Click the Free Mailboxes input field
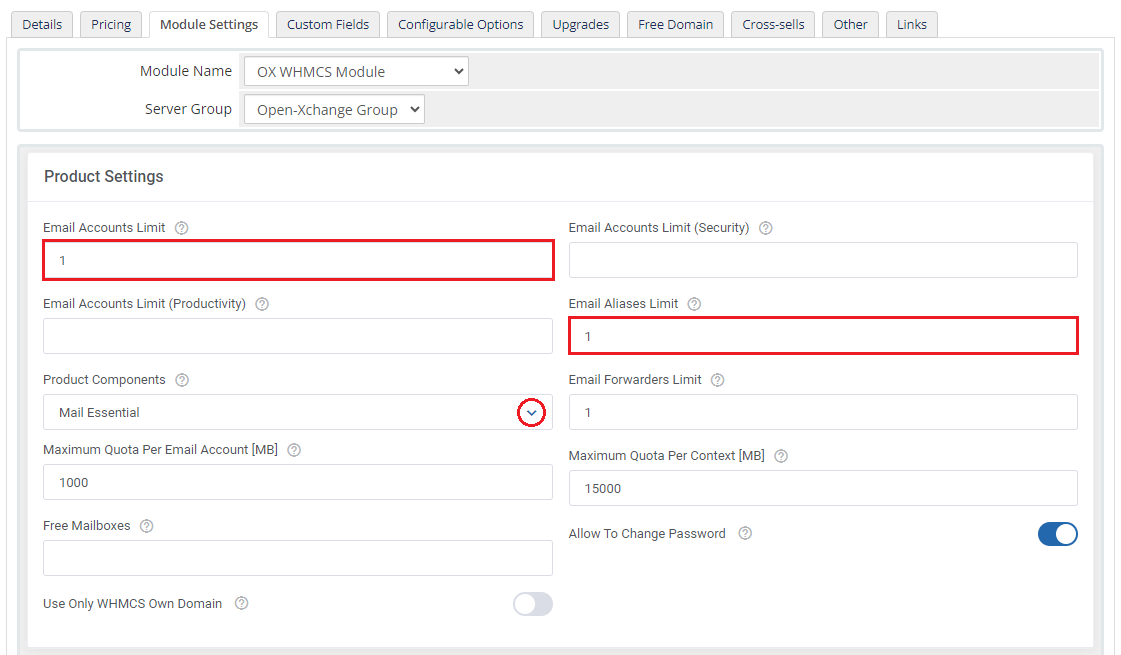The image size is (1121, 655). point(298,558)
